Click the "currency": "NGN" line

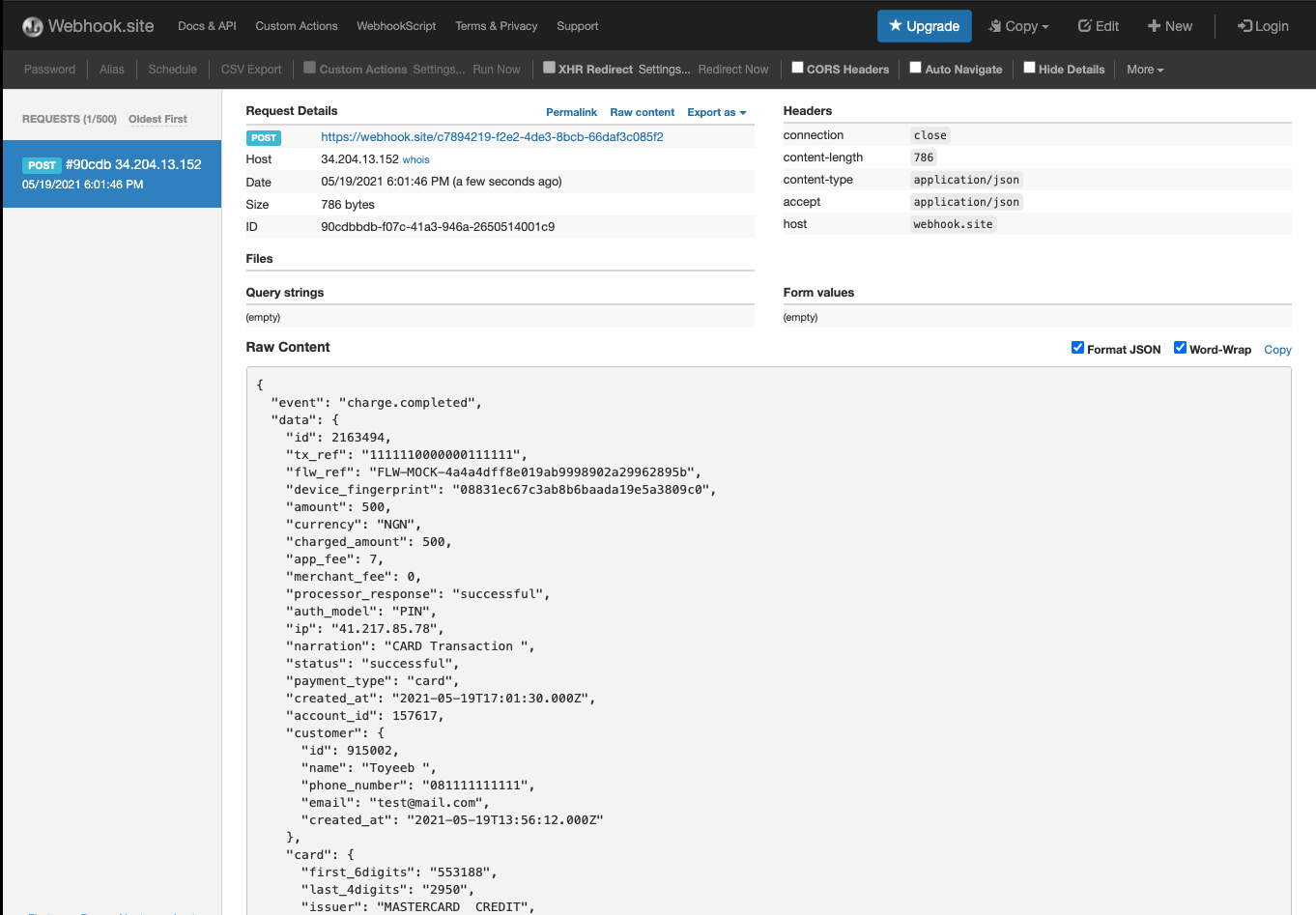click(x=354, y=525)
